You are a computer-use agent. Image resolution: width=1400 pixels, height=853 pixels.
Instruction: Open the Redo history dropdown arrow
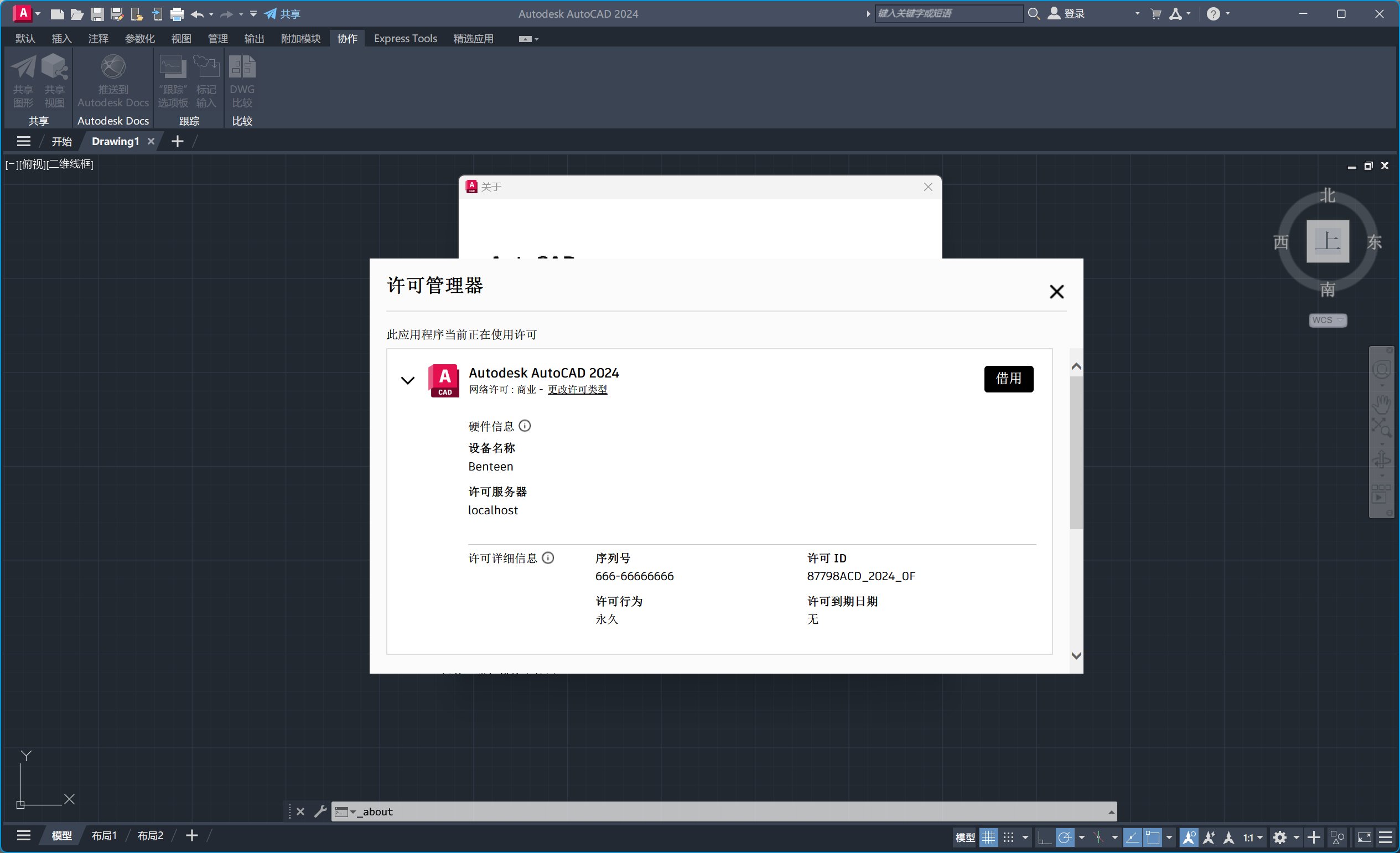pos(241,14)
